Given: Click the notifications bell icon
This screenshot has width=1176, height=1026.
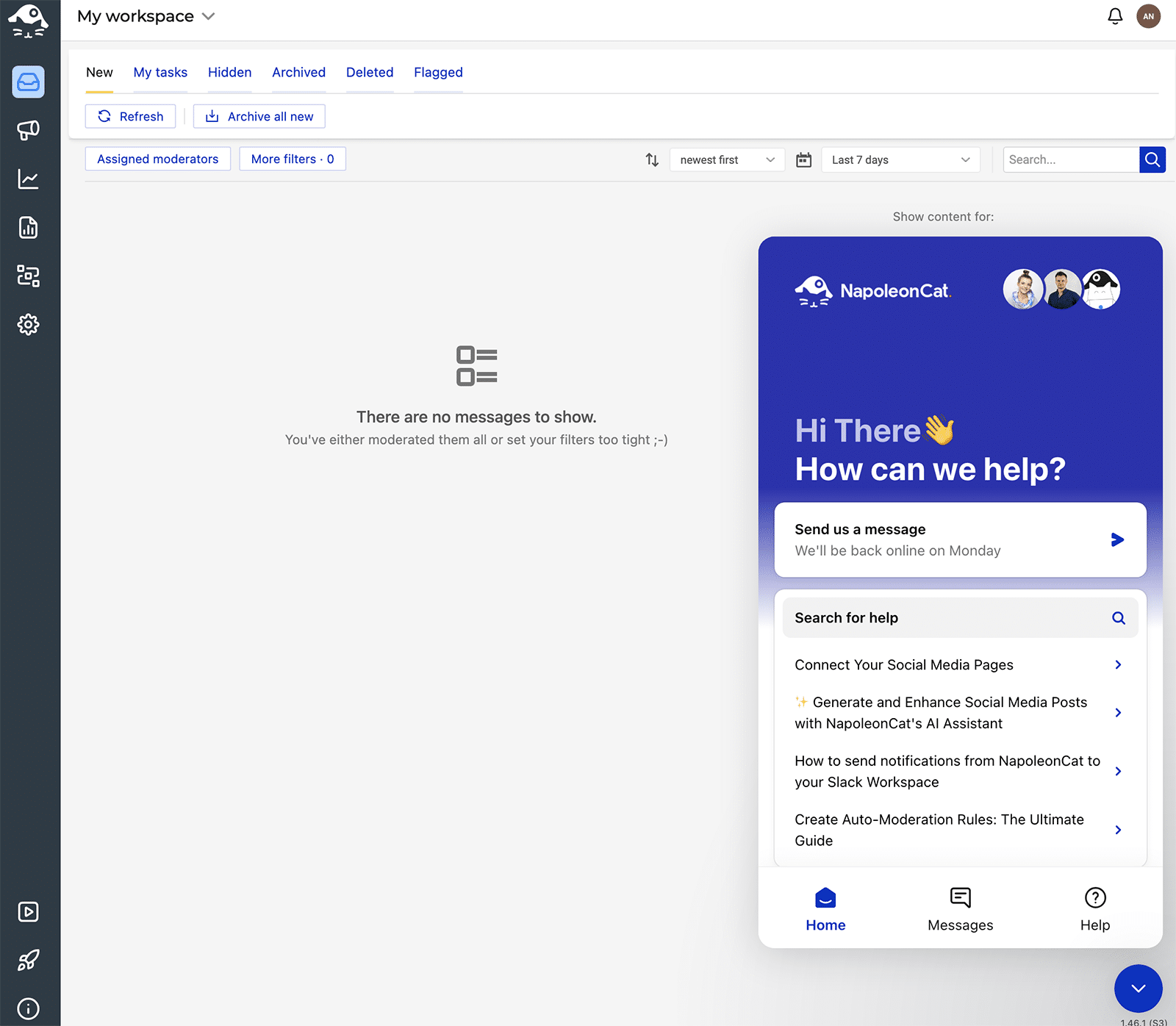Looking at the screenshot, I should 1115,16.
